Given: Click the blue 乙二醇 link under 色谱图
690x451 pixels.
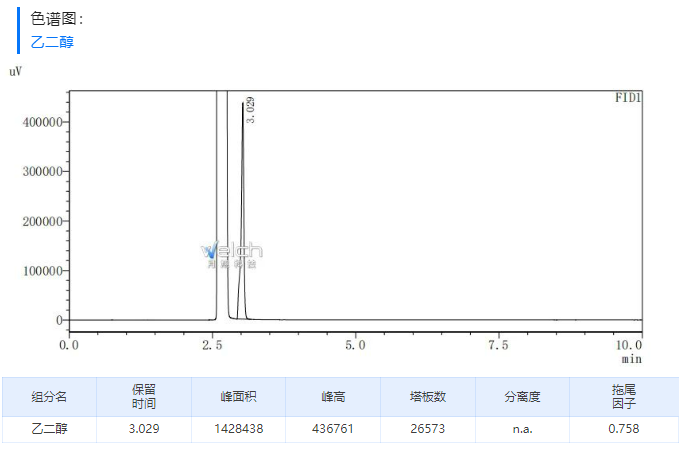Looking at the screenshot, I should click(52, 42).
